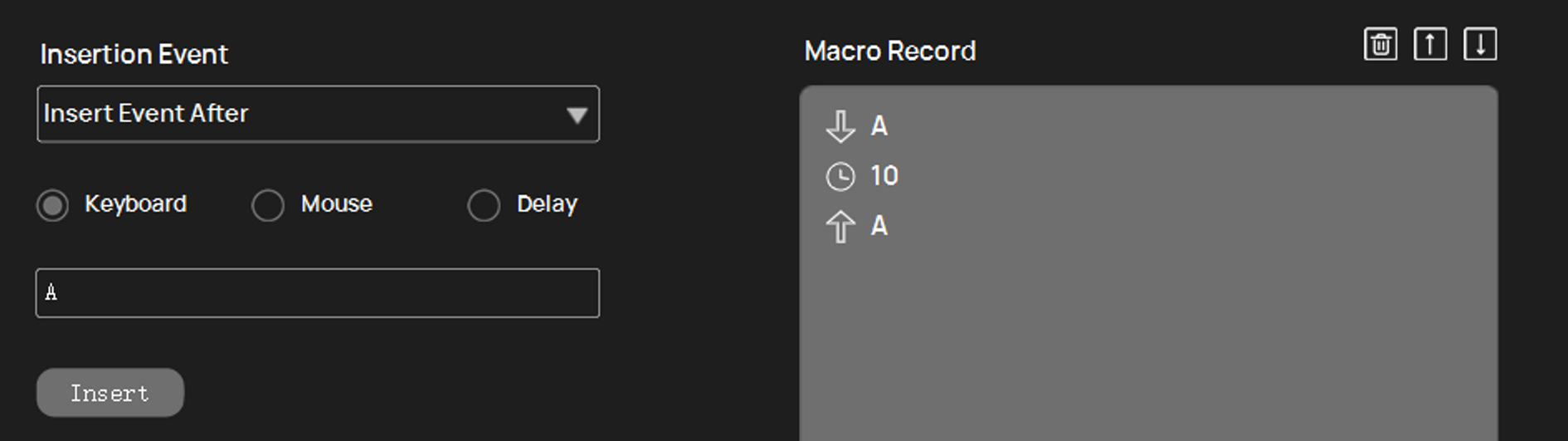Click the key-up arrow icon beside last A
This screenshot has width=1568, height=441.
[x=840, y=226]
